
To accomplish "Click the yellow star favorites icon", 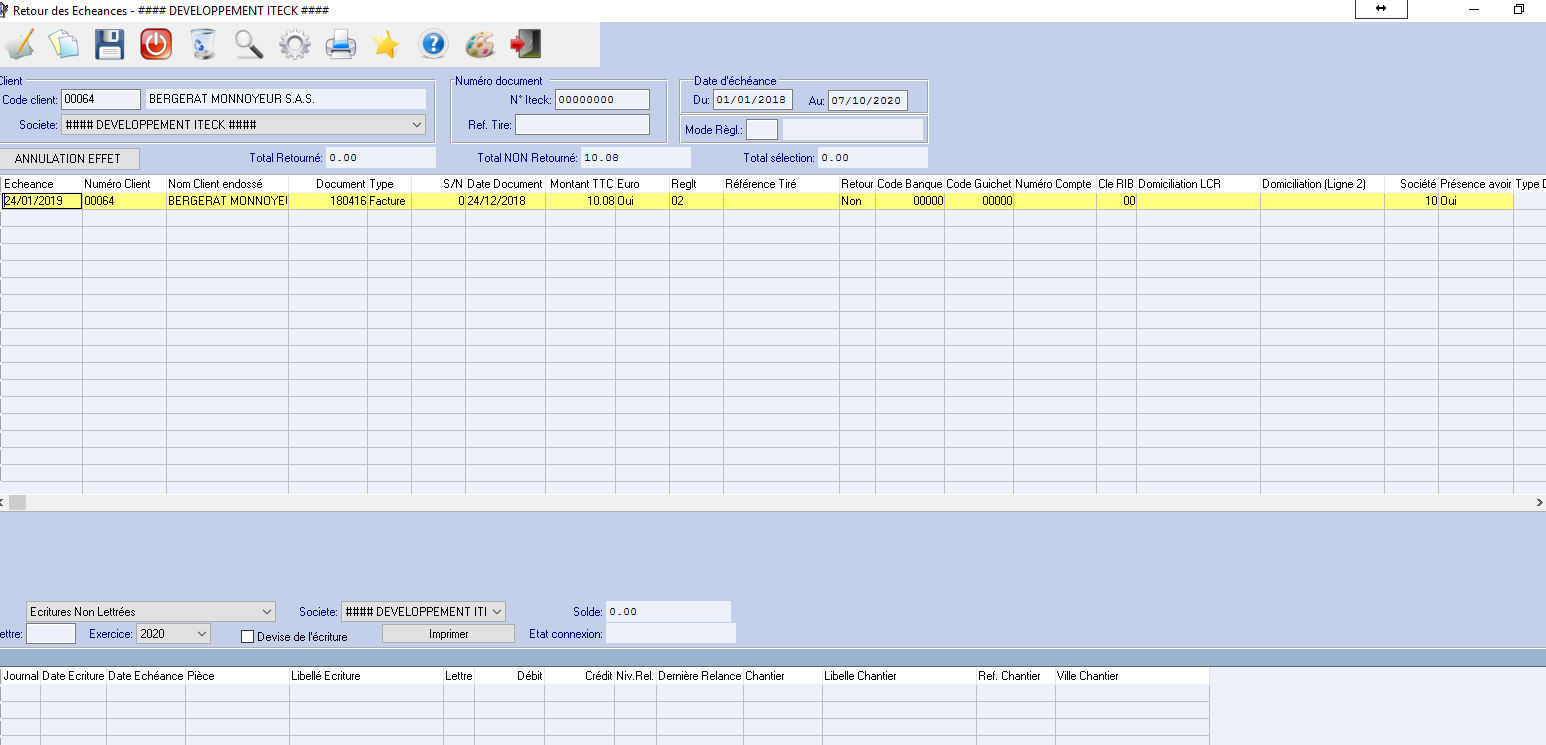I will 386,44.
